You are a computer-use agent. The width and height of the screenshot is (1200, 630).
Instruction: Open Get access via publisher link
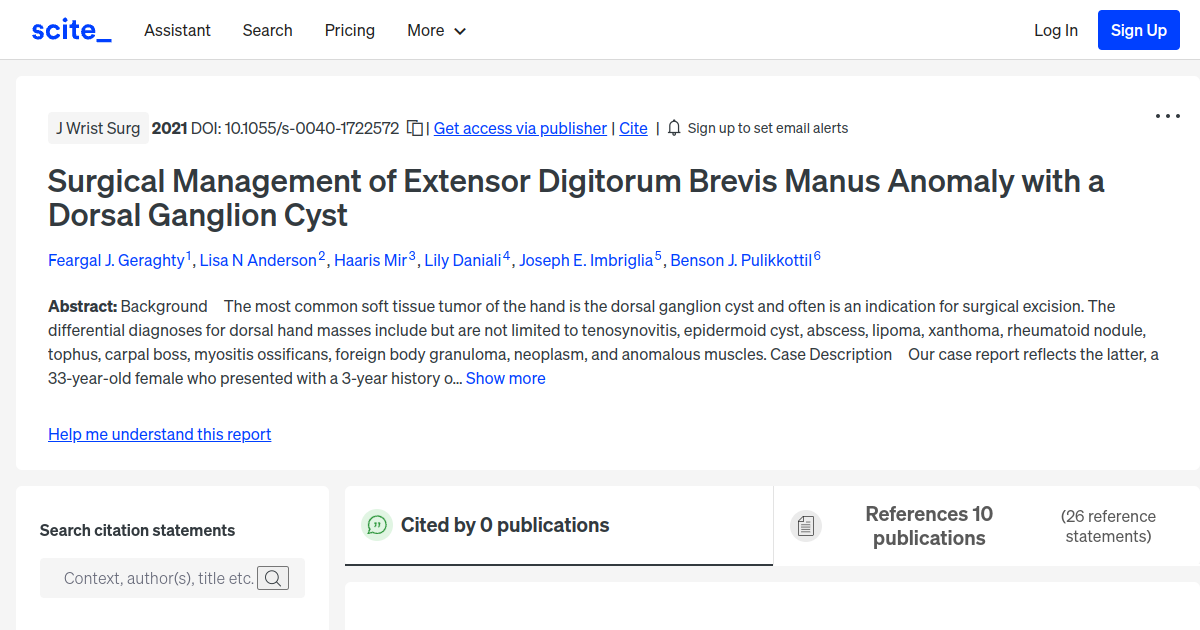(x=519, y=128)
